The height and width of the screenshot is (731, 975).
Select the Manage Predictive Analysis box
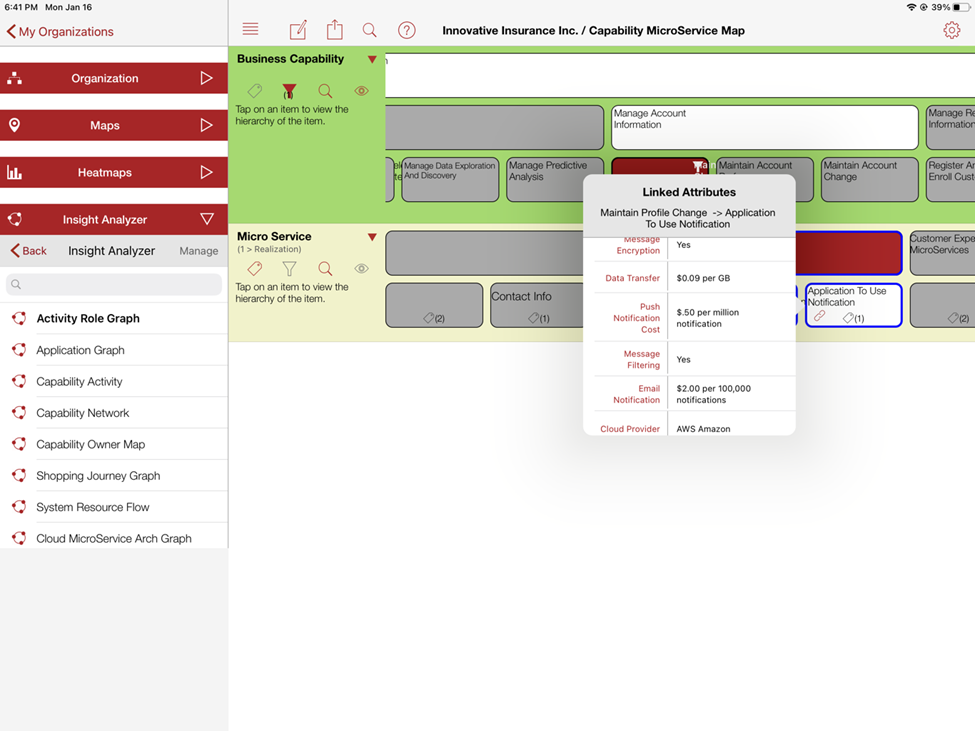click(x=555, y=179)
